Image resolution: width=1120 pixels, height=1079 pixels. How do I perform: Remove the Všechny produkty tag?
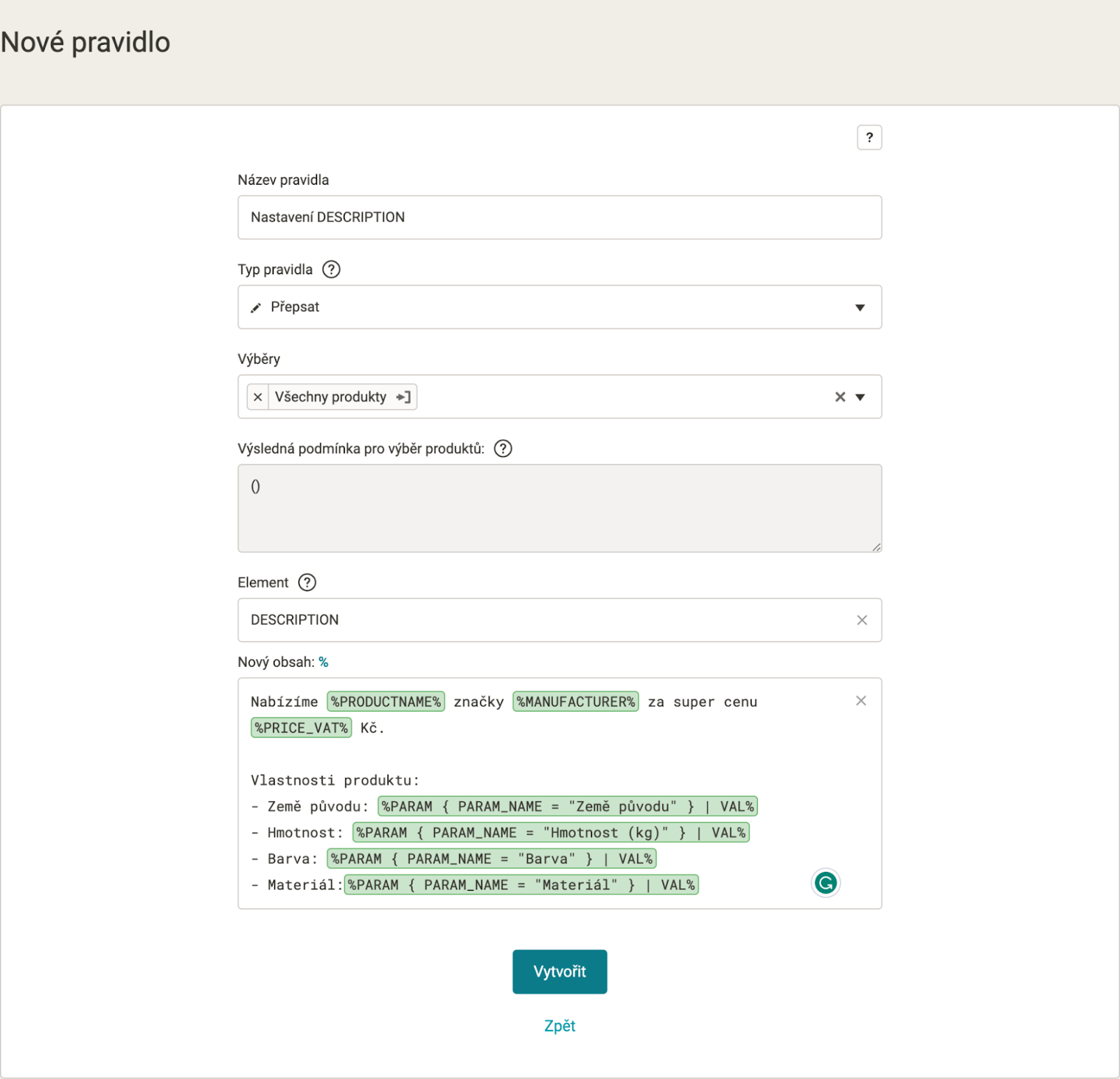coord(258,397)
